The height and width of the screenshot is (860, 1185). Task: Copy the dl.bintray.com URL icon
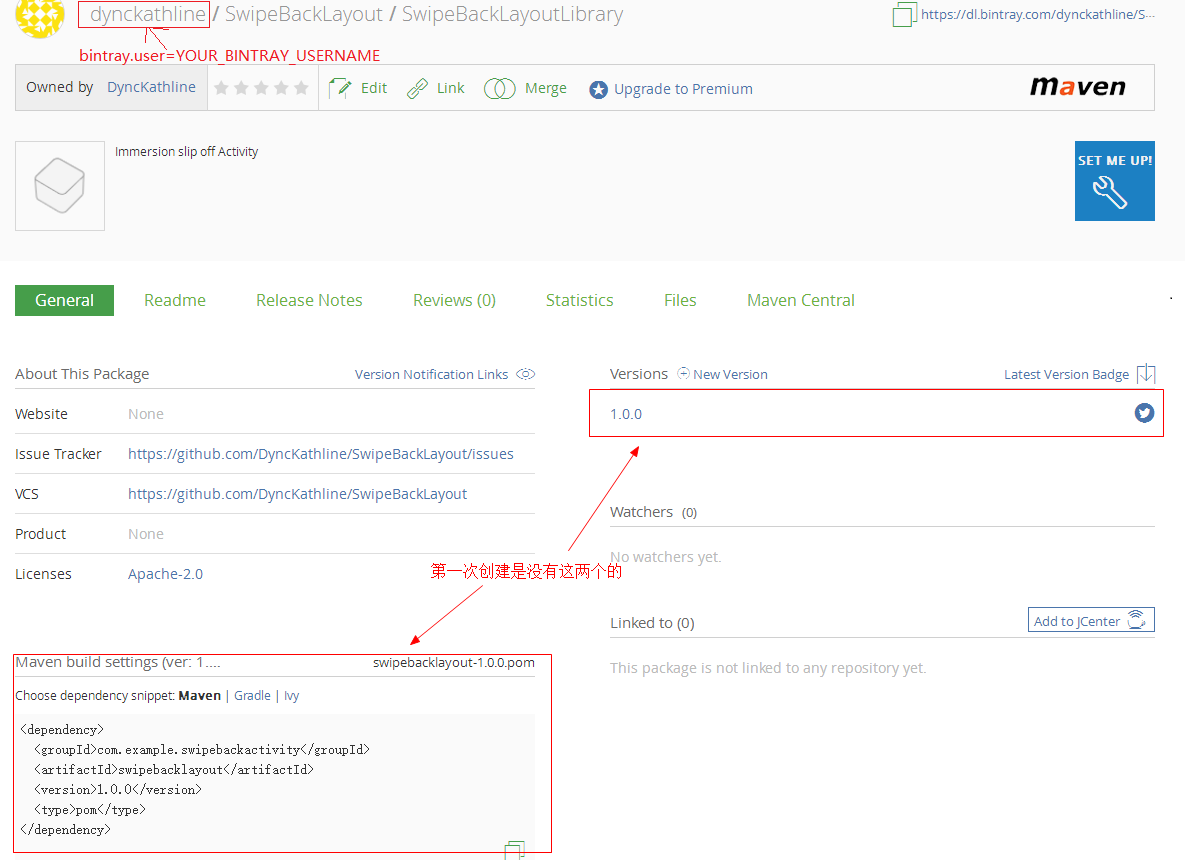tap(904, 14)
